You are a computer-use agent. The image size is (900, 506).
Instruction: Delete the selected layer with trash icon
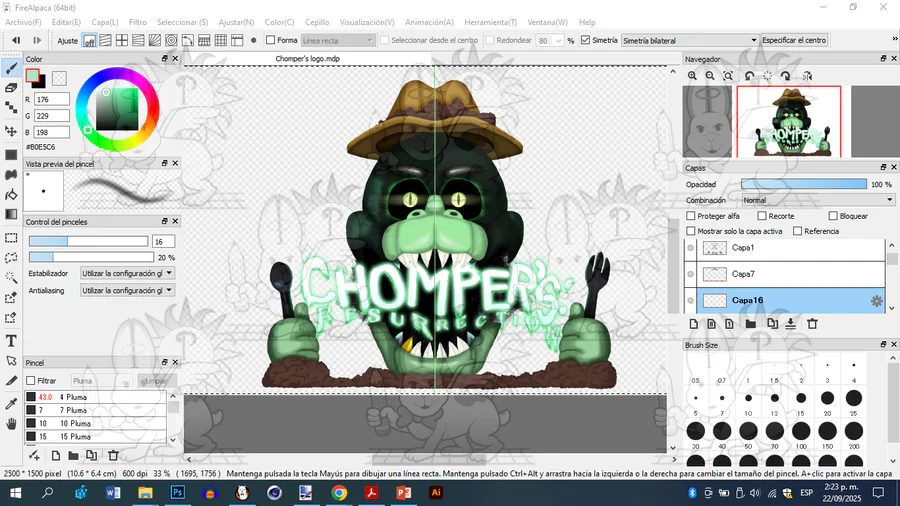click(x=812, y=324)
